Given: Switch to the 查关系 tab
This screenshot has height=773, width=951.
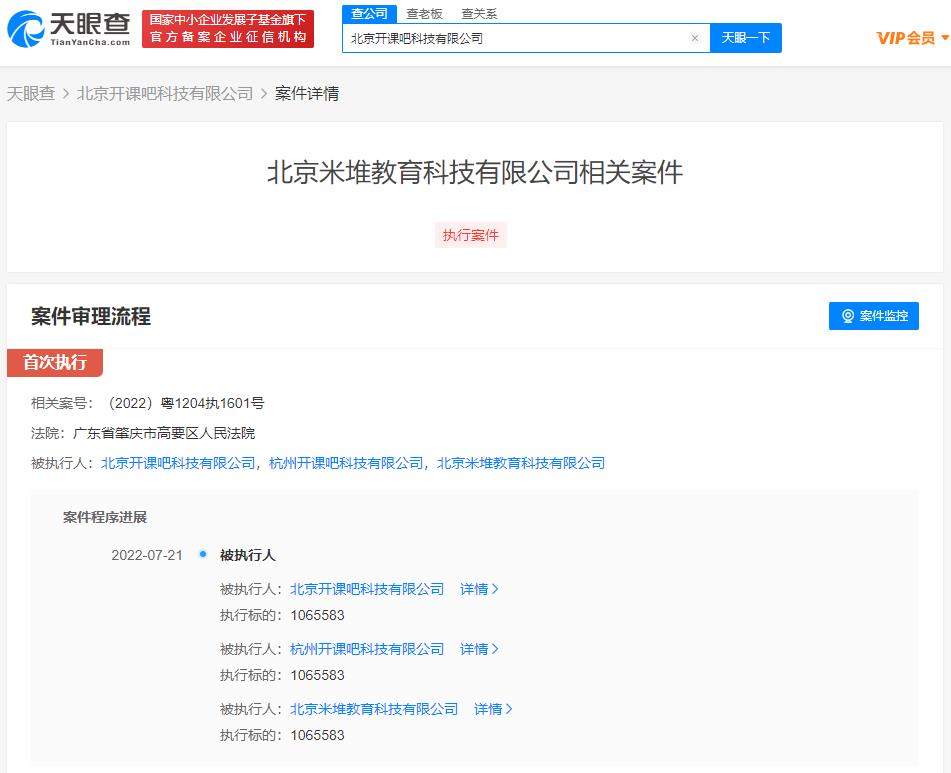Looking at the screenshot, I should [479, 14].
